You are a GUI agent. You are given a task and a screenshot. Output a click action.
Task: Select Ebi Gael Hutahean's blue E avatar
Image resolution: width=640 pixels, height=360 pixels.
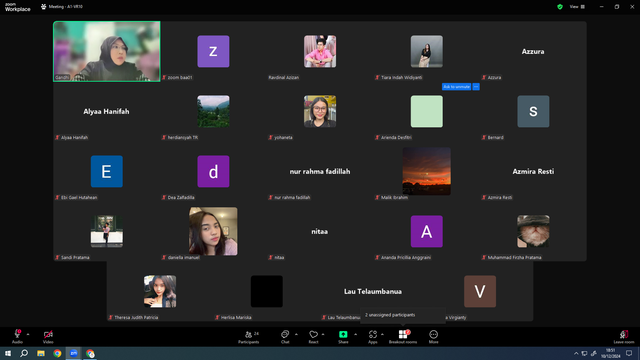[x=107, y=171]
